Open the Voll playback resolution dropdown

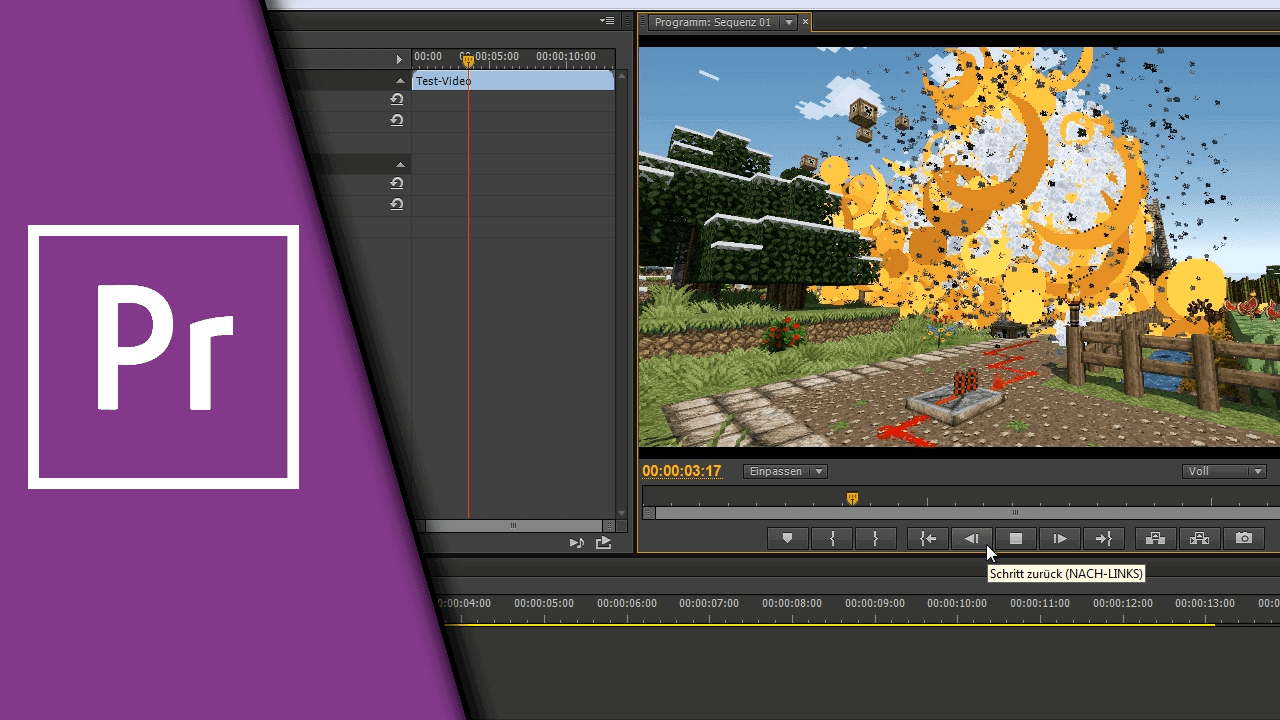[1224, 471]
